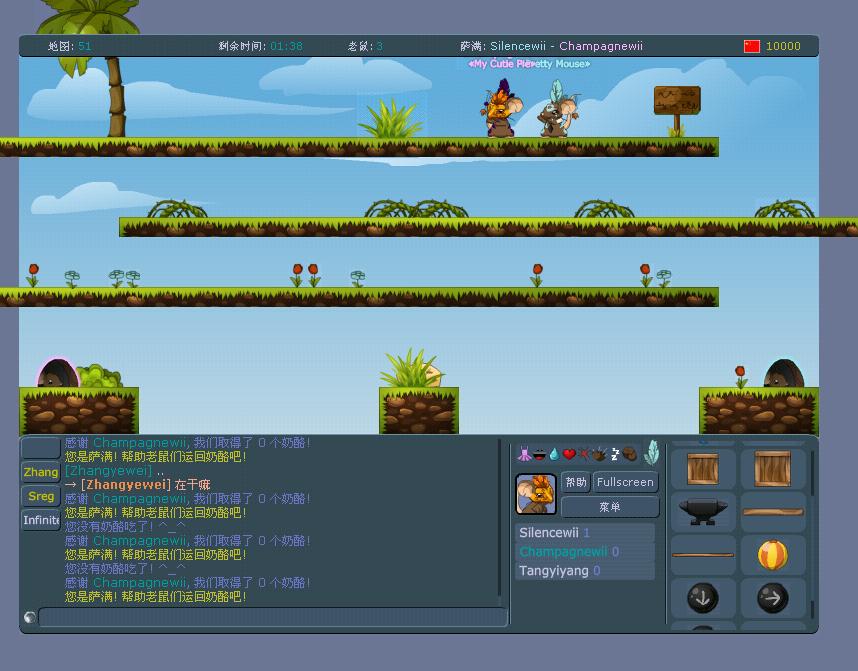Open the player avatar portrait

click(x=536, y=494)
